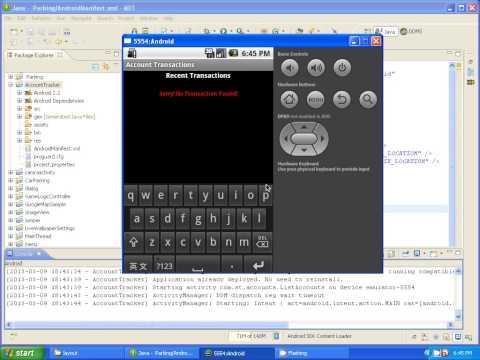Tap the period key on keyboard

coord(232,265)
